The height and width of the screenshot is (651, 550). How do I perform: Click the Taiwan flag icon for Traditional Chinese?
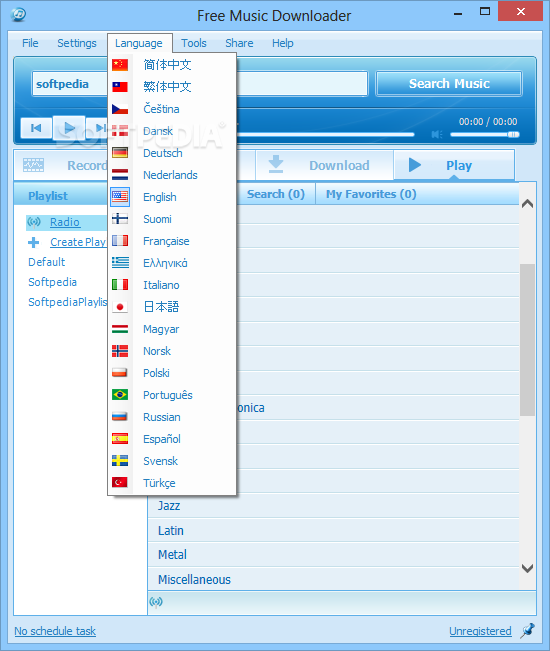(120, 87)
